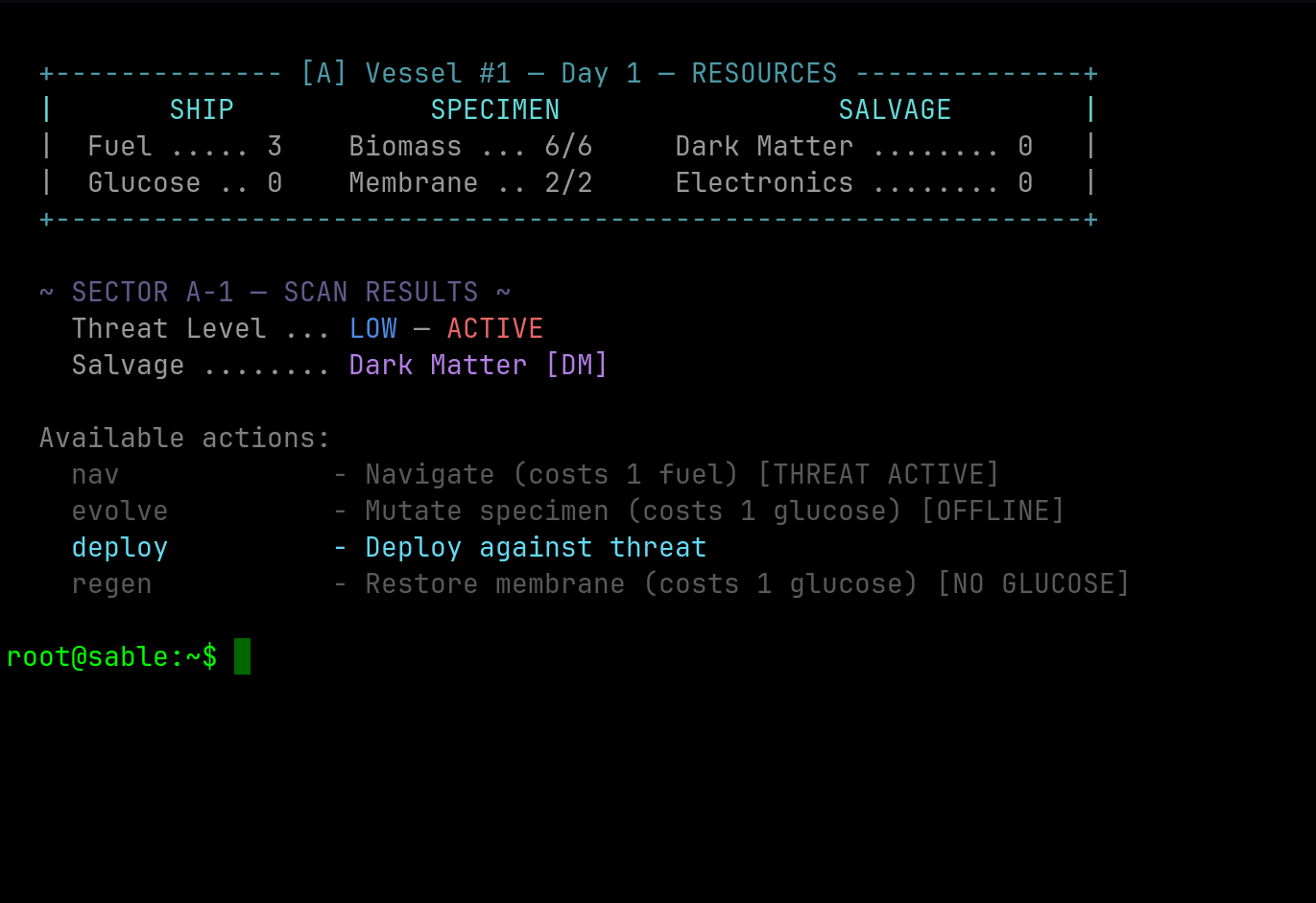
Task: Click the Electronics count under SALVAGE
Action: click(x=1025, y=183)
